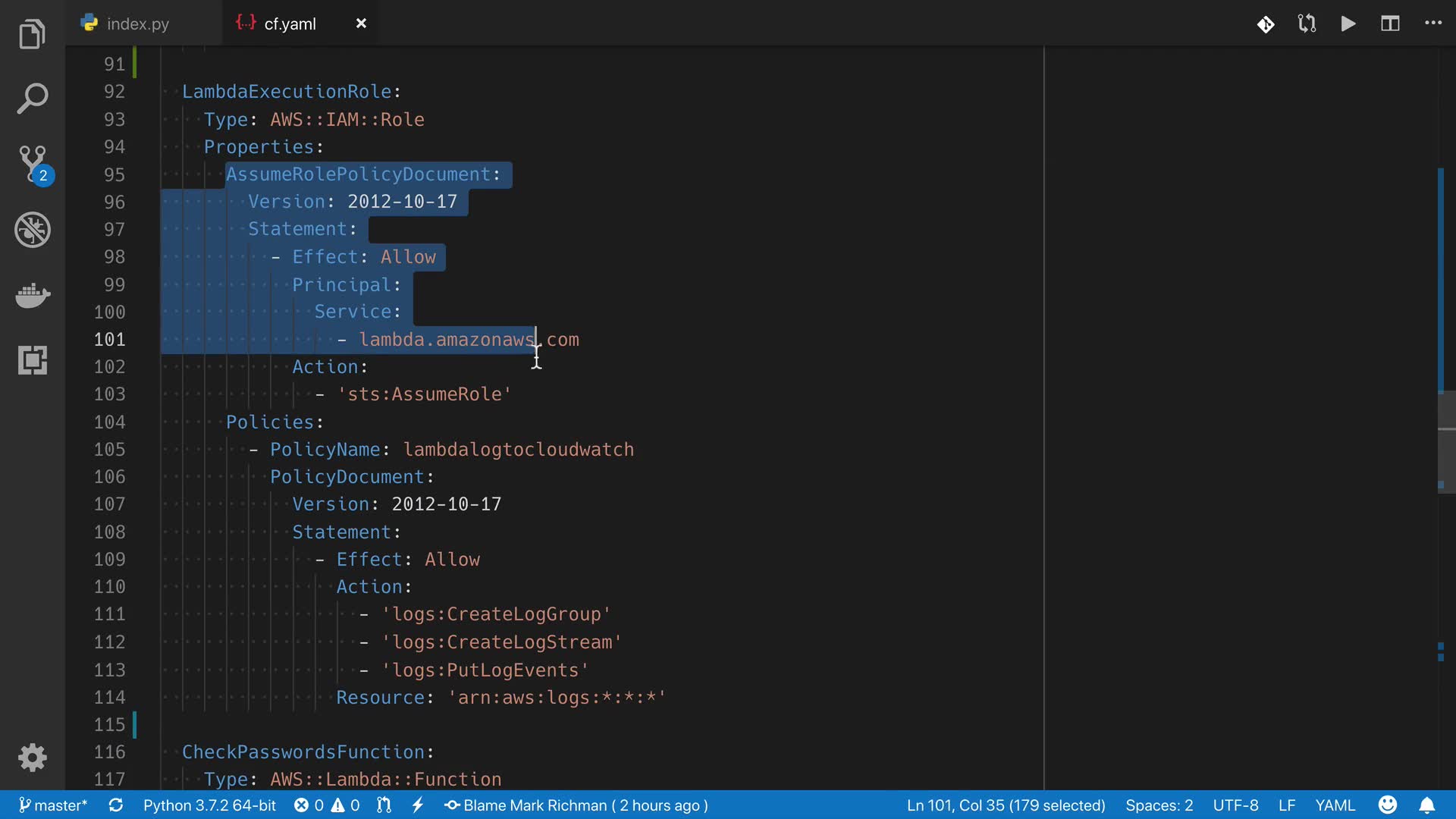
Task: Open file changes compare icon
Action: [1307, 24]
